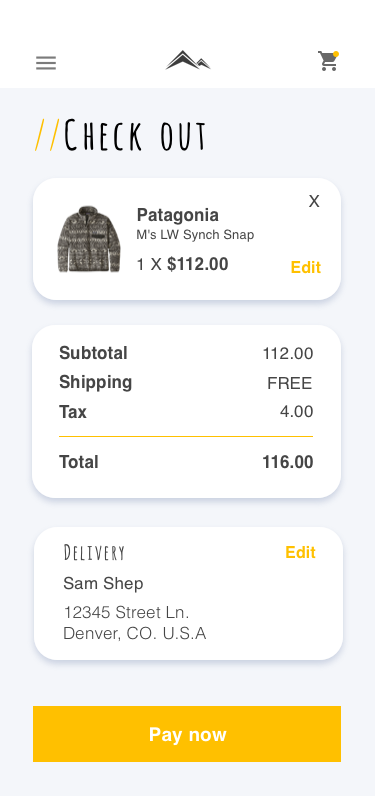Click the Total amount 116.00

288,462
